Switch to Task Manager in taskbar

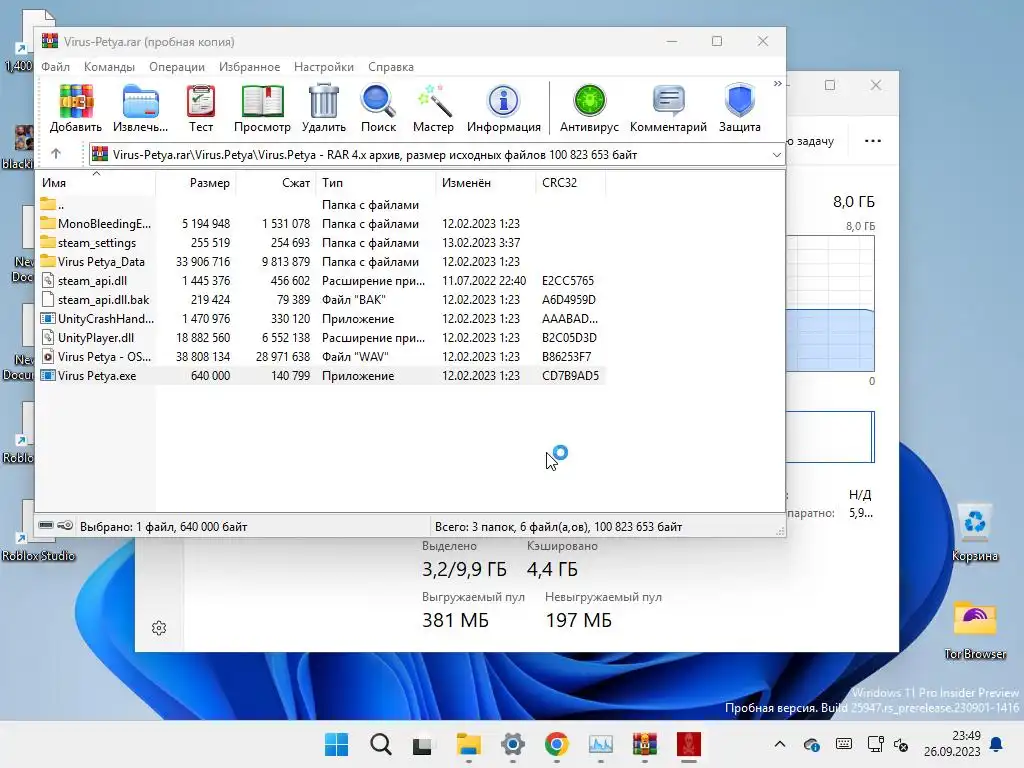pos(600,744)
